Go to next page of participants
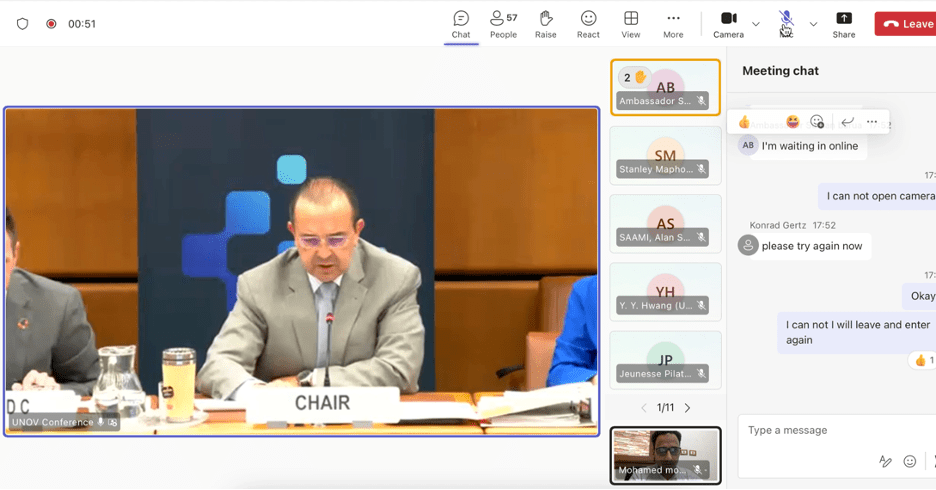The image size is (936, 490). pos(688,408)
